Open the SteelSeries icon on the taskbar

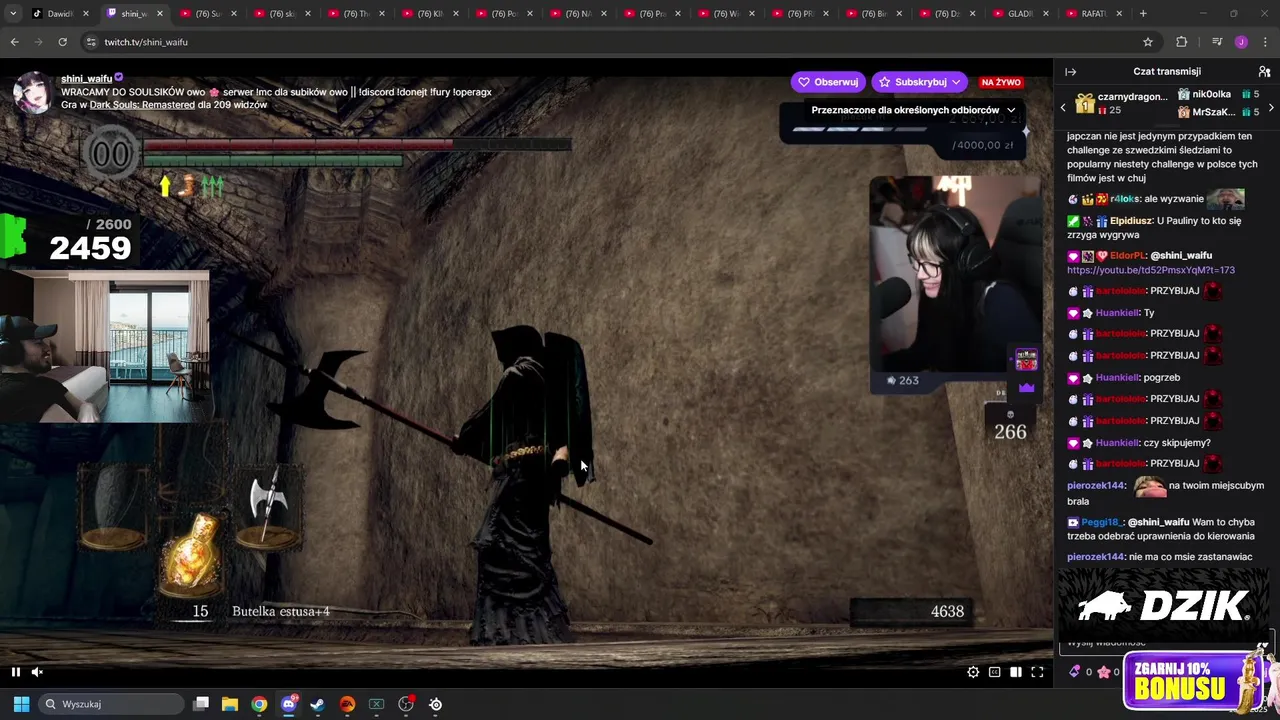(x=435, y=704)
